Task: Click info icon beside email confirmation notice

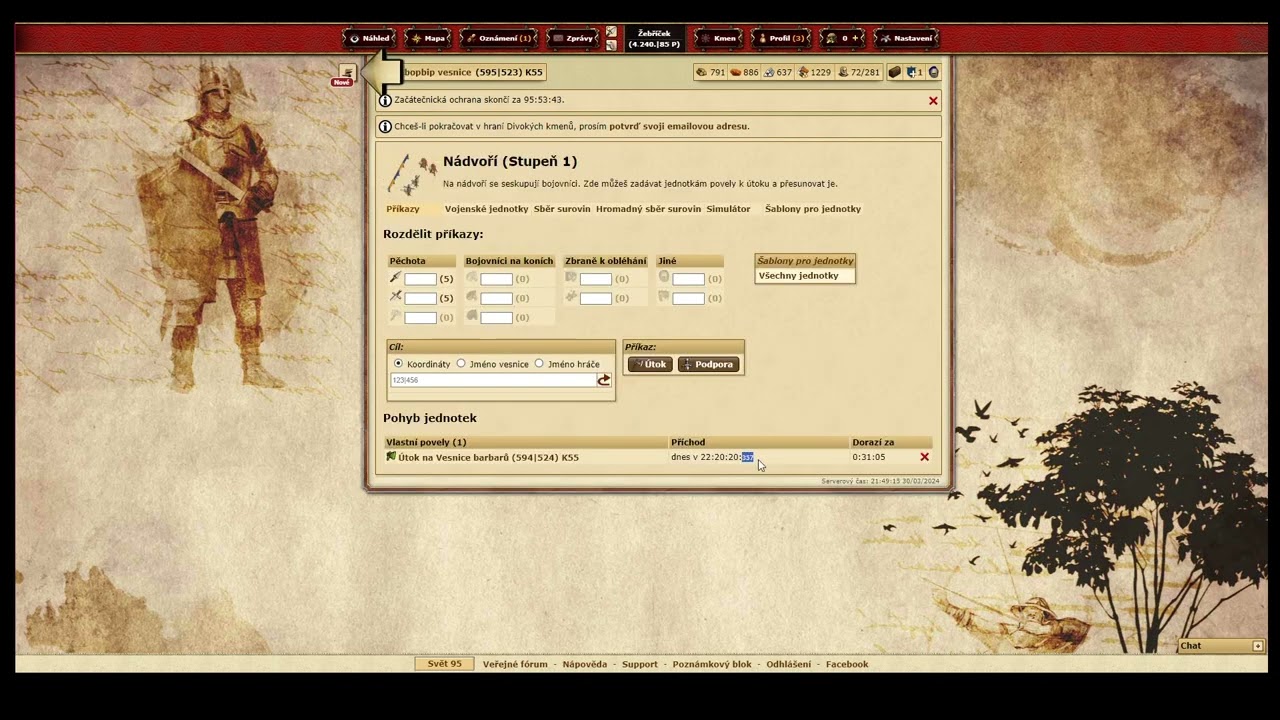Action: pyautogui.click(x=385, y=127)
